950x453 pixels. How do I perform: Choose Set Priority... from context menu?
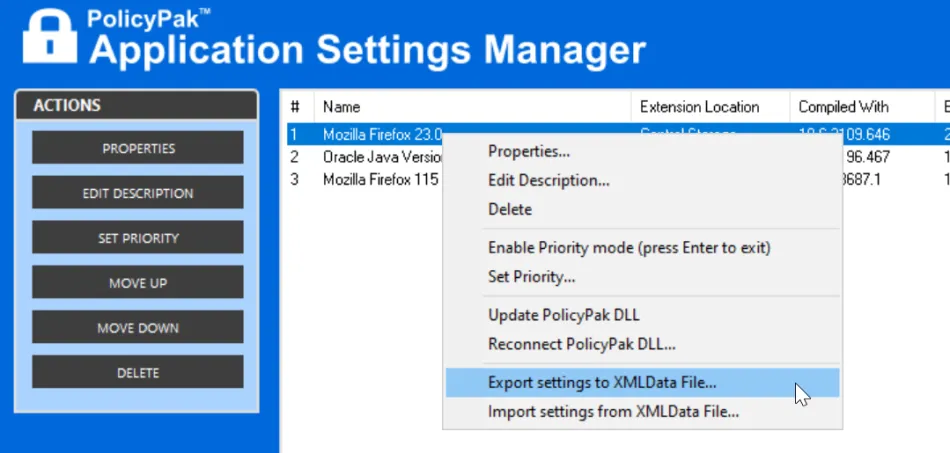point(531,277)
